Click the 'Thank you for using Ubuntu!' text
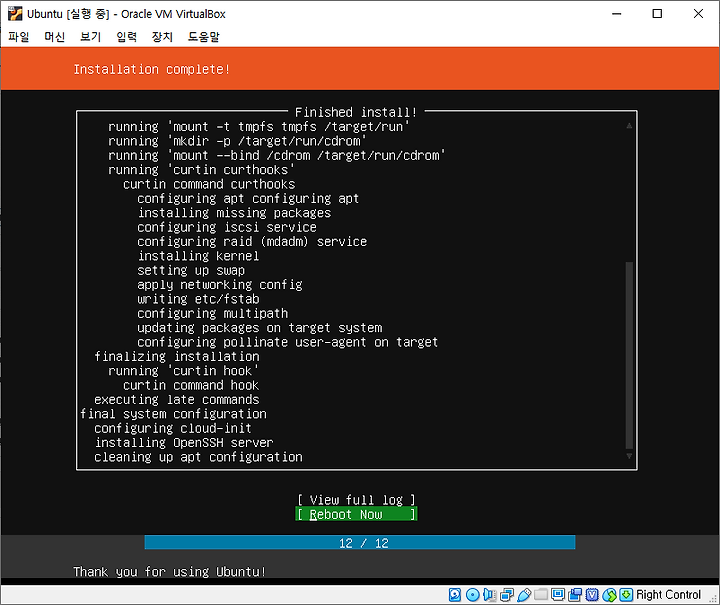720x605 pixels. tap(169, 572)
